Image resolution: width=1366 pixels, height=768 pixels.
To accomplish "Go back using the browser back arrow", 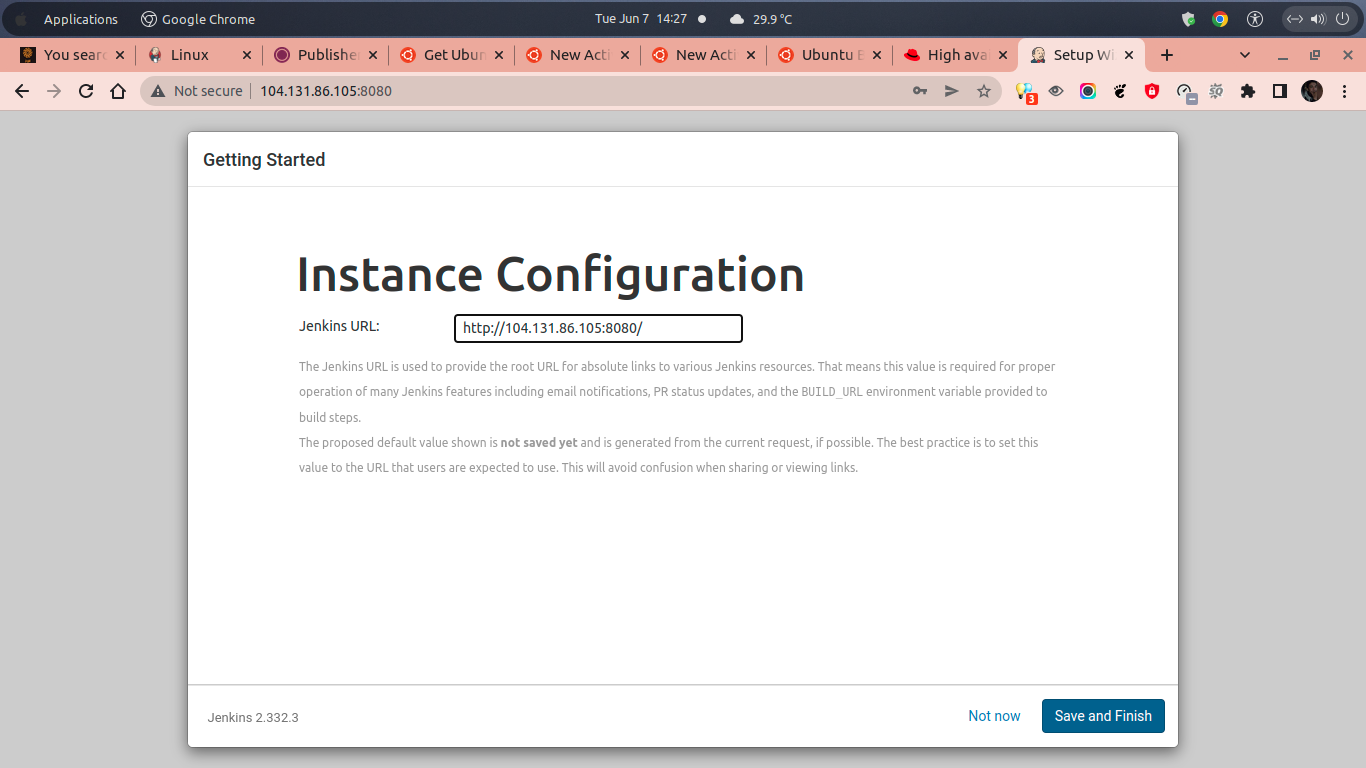I will [22, 91].
